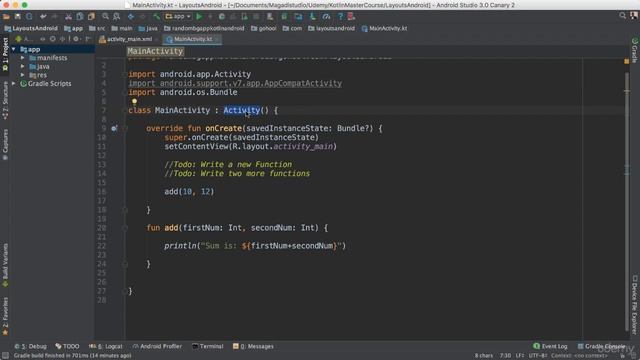This screenshot has width=640, height=360.
Task: Open the Event Log tool window
Action: tap(550, 346)
